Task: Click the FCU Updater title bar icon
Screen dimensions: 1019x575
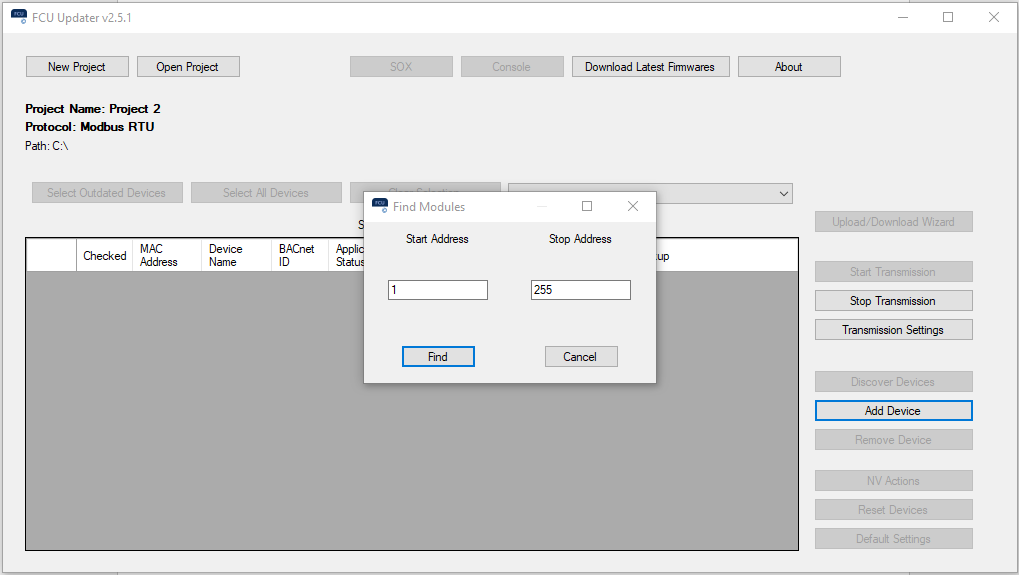Action: (x=19, y=17)
